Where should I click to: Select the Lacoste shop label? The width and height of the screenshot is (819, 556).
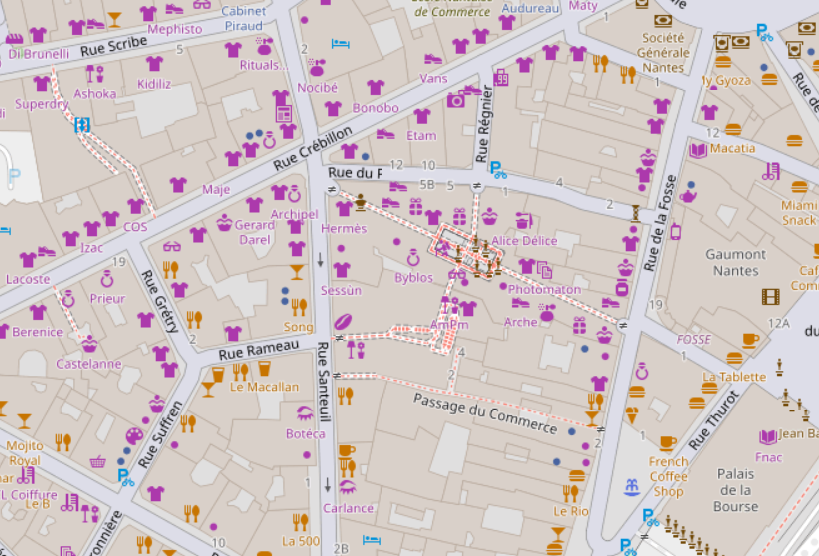click(x=28, y=279)
